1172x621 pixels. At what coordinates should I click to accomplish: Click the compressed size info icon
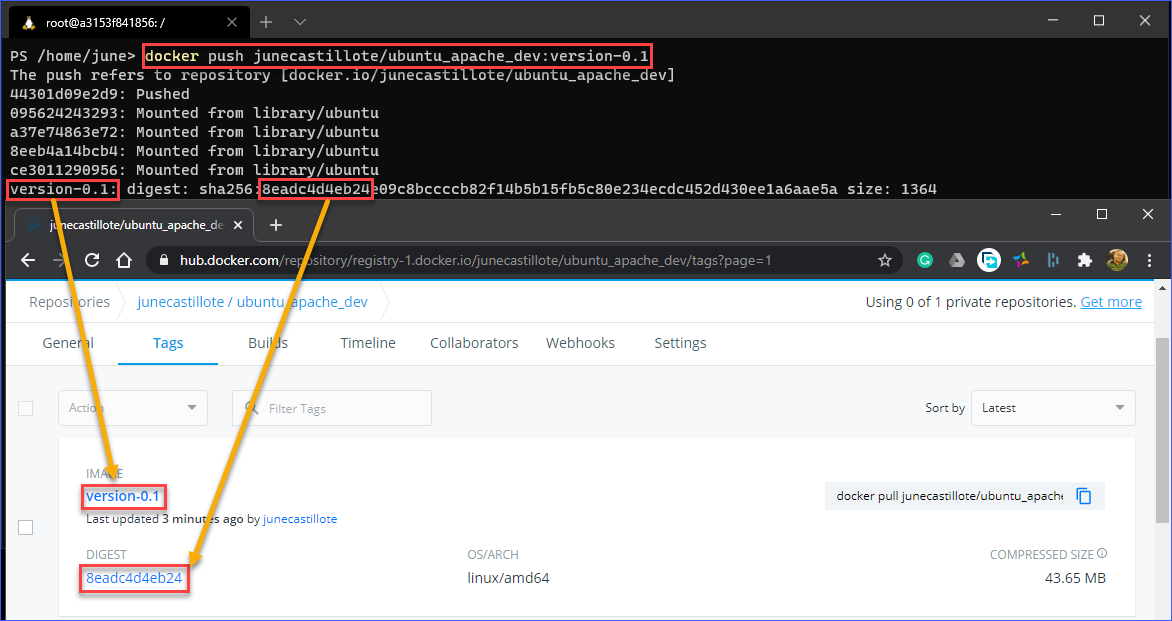click(1102, 554)
